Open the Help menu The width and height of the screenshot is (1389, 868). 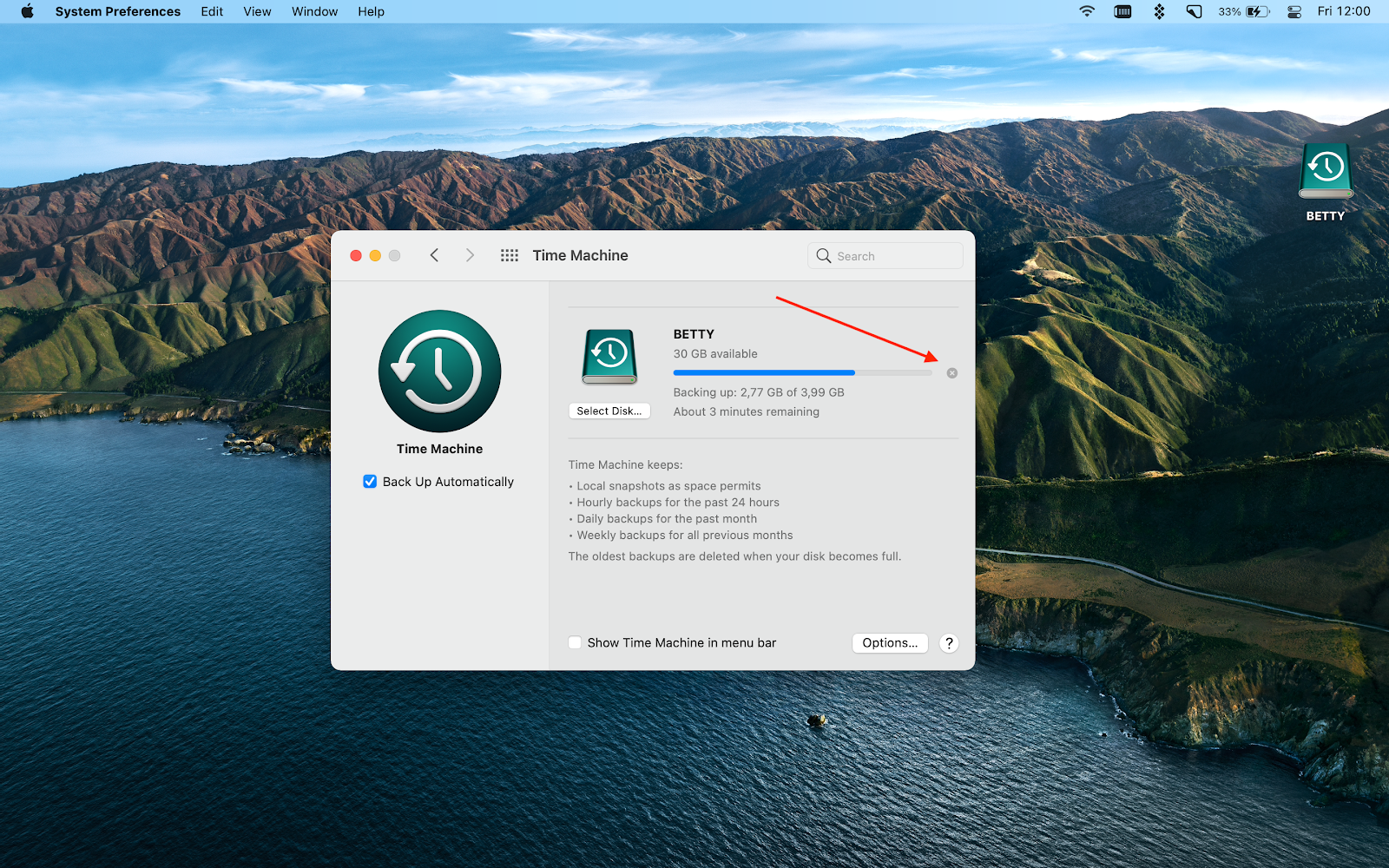coord(371,11)
